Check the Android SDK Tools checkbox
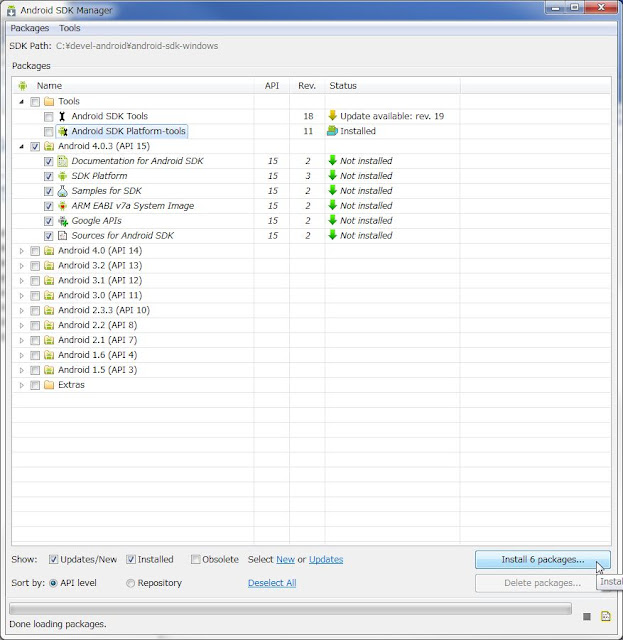 [x=49, y=117]
